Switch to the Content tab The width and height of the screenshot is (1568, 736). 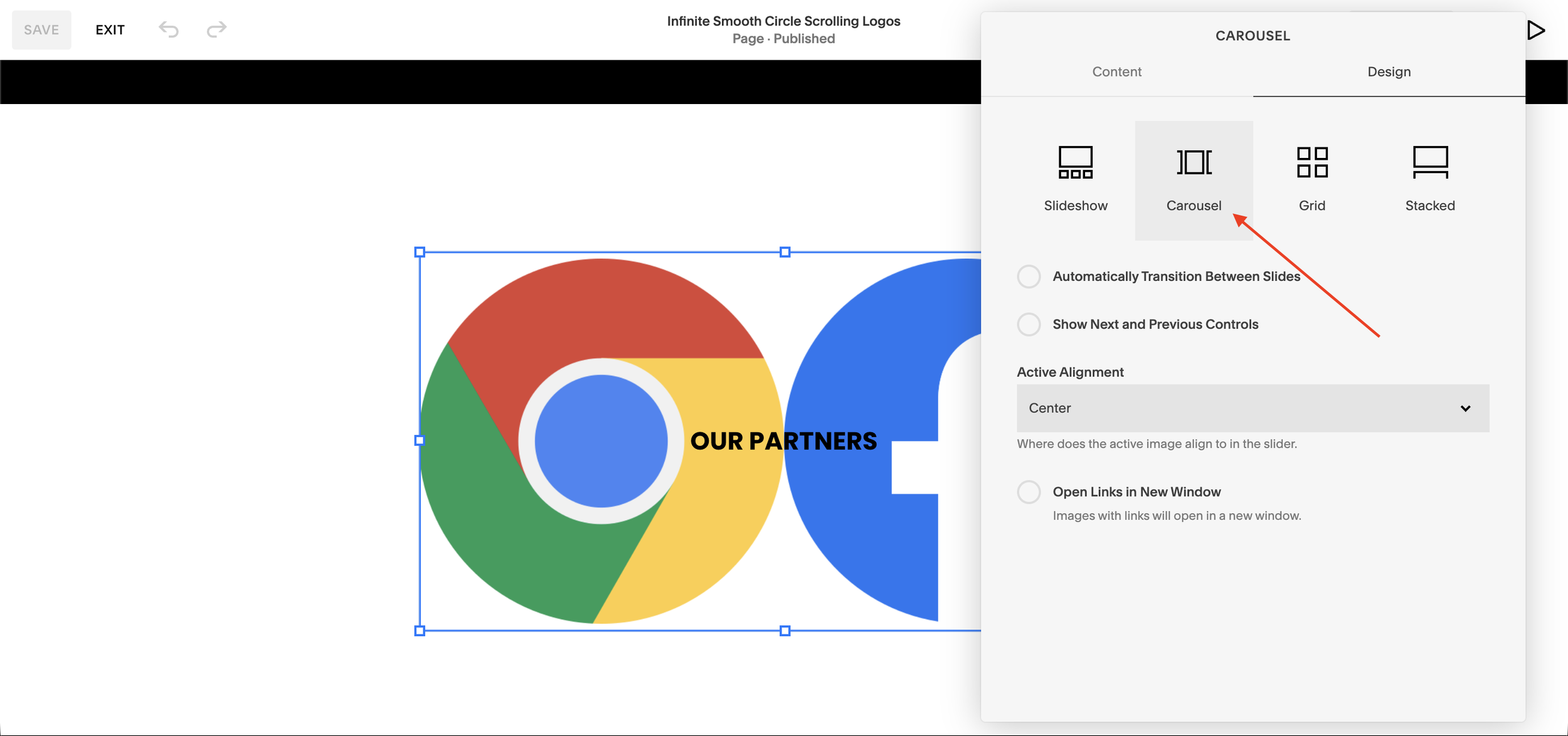(x=1116, y=71)
